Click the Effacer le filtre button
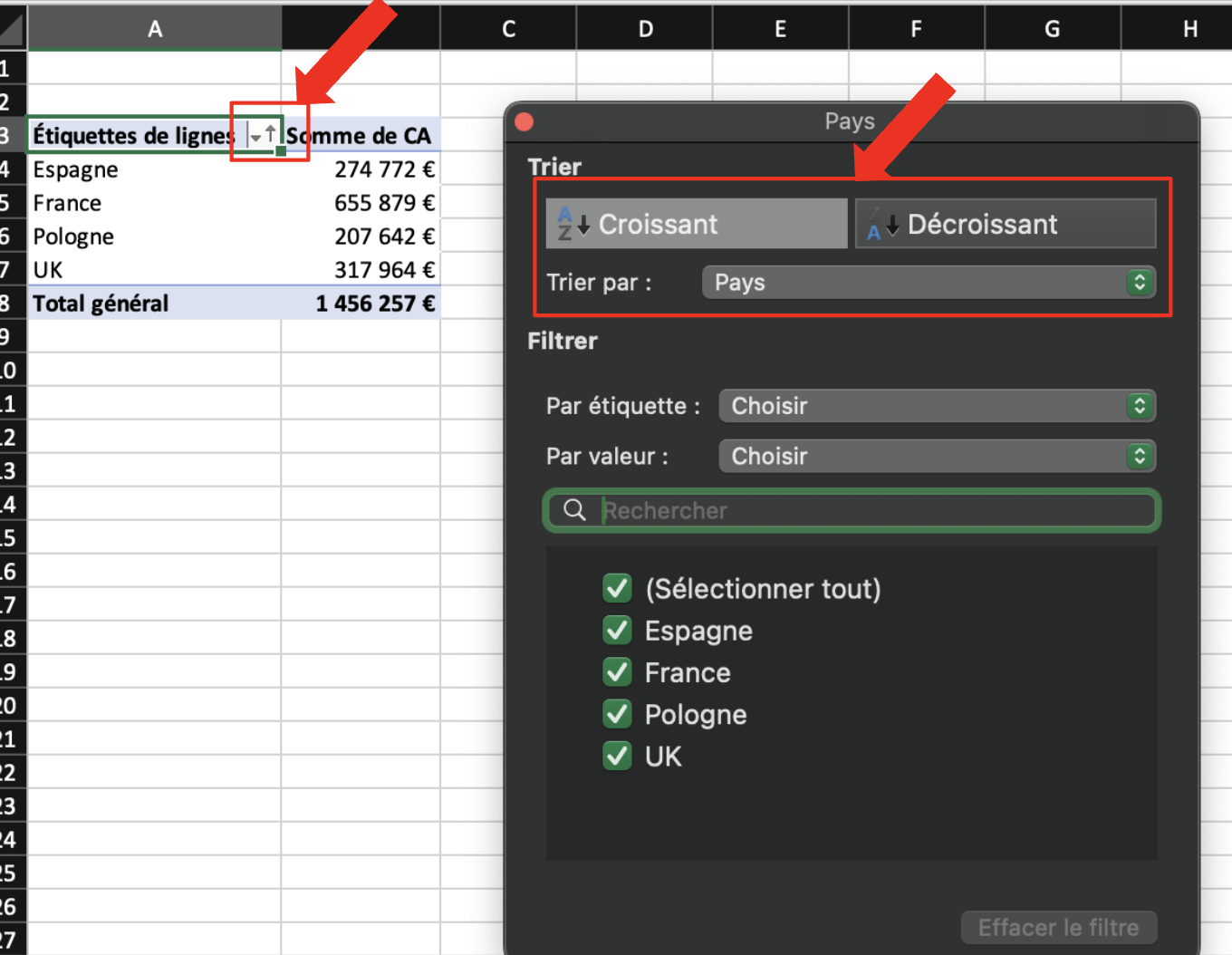 pyautogui.click(x=1059, y=928)
